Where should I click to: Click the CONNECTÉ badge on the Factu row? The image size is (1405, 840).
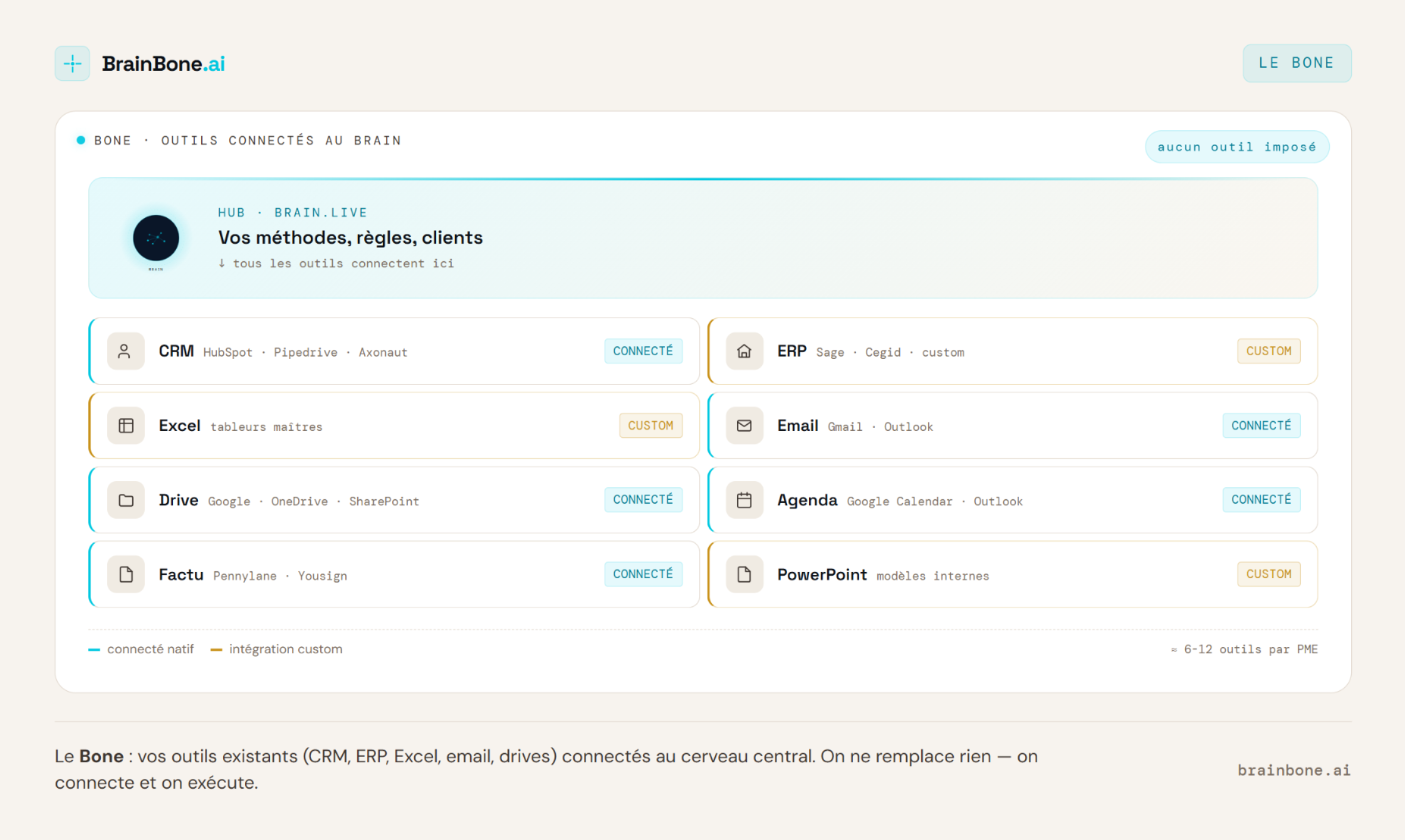pos(643,574)
